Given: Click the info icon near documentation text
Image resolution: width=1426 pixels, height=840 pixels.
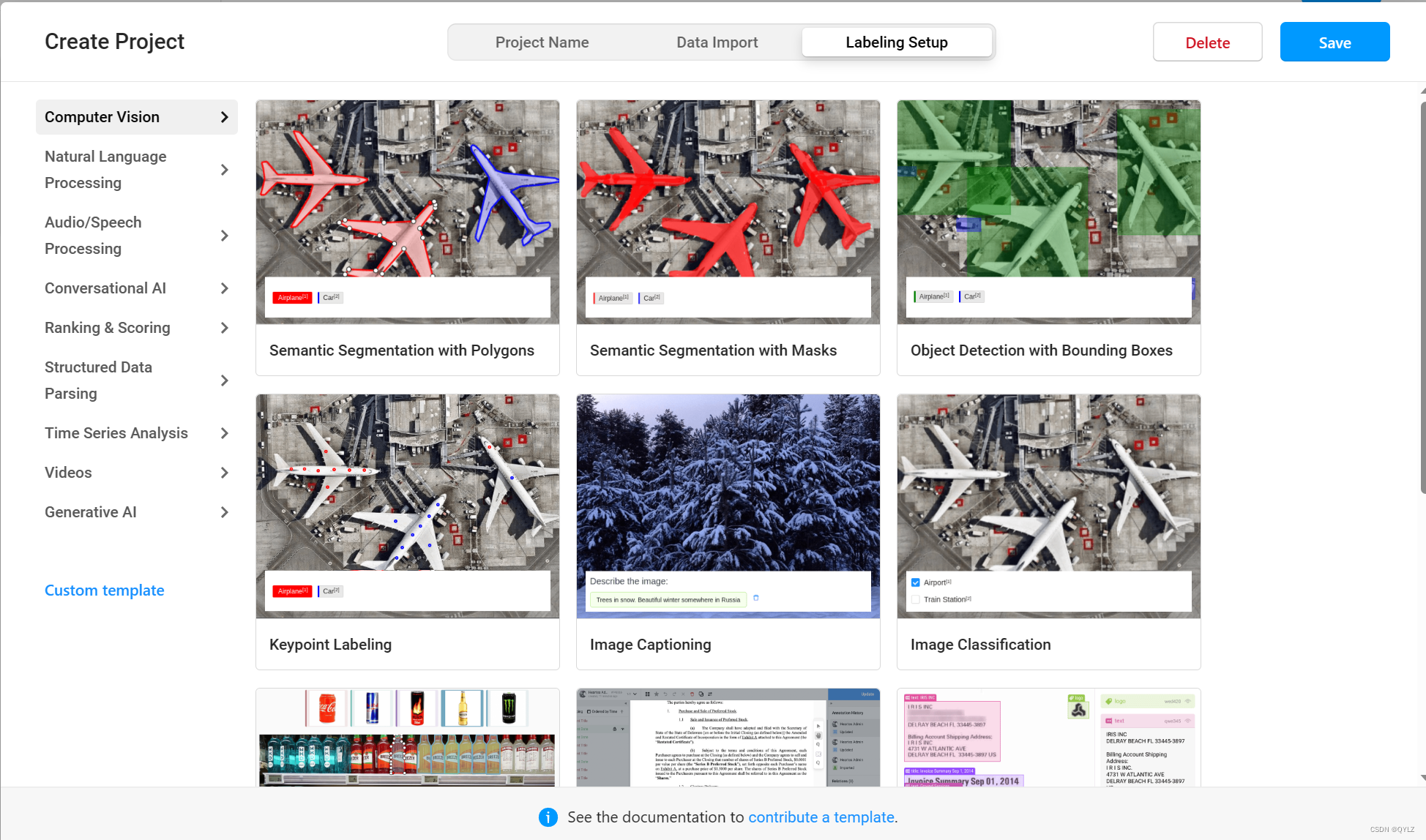Looking at the screenshot, I should pyautogui.click(x=548, y=817).
